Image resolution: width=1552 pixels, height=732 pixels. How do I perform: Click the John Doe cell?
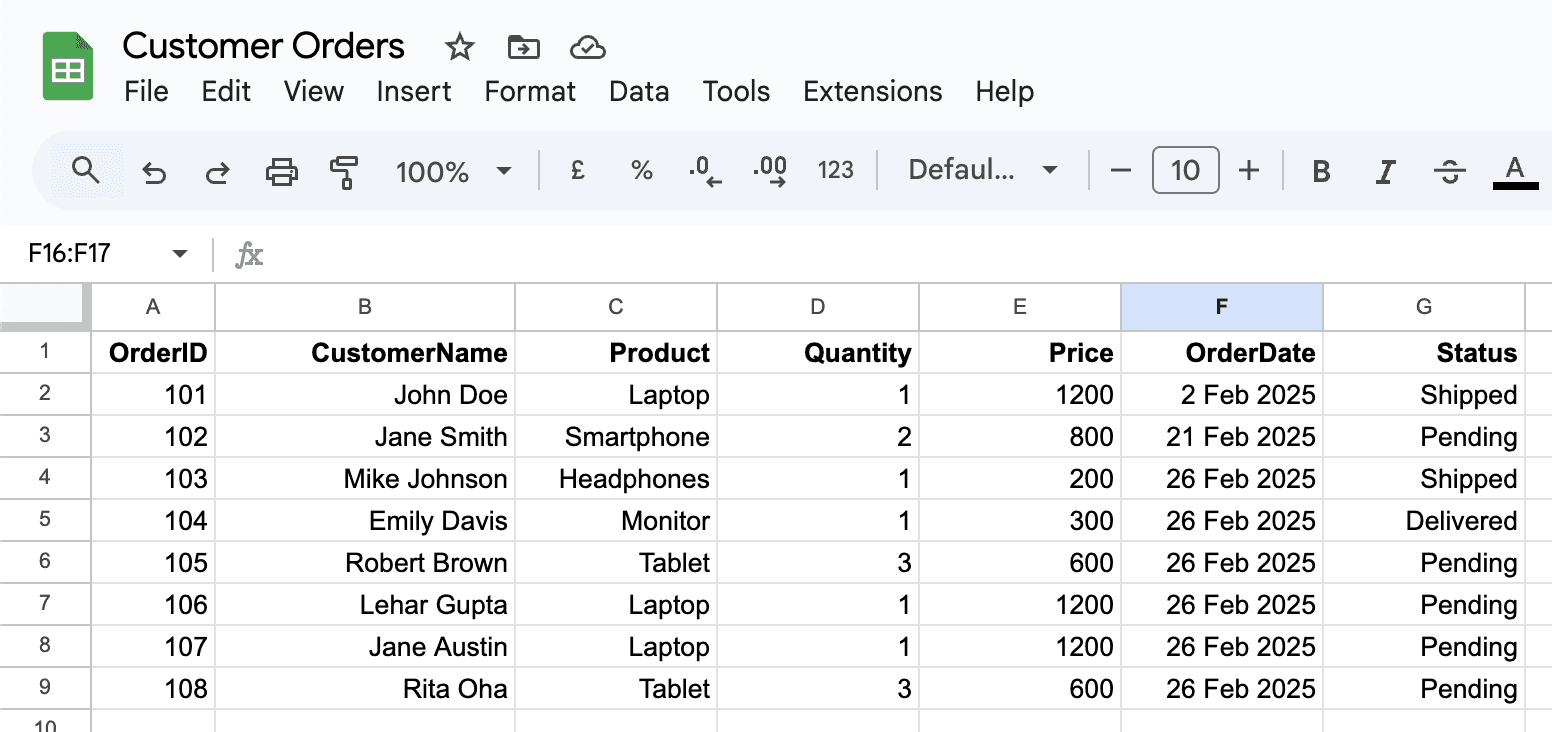coord(365,394)
